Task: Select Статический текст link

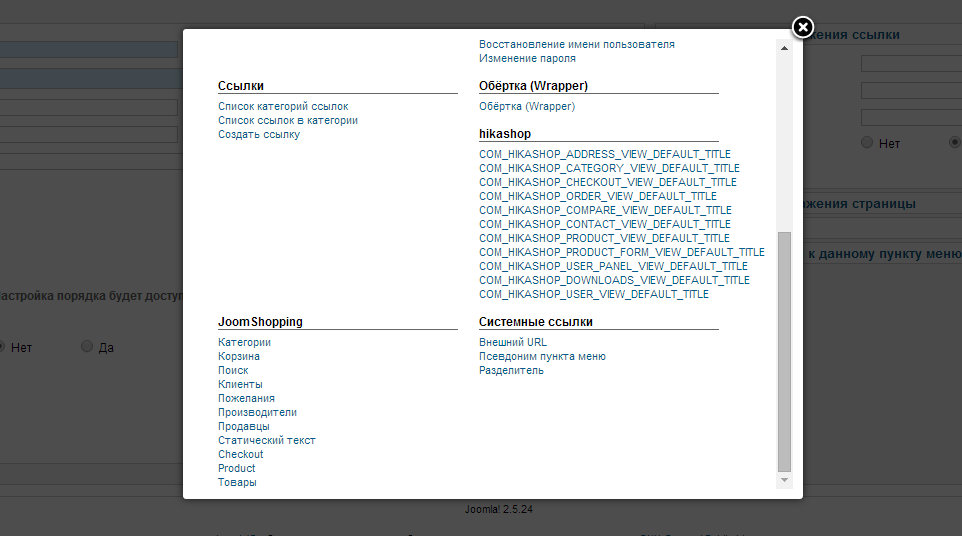Action: coord(267,440)
